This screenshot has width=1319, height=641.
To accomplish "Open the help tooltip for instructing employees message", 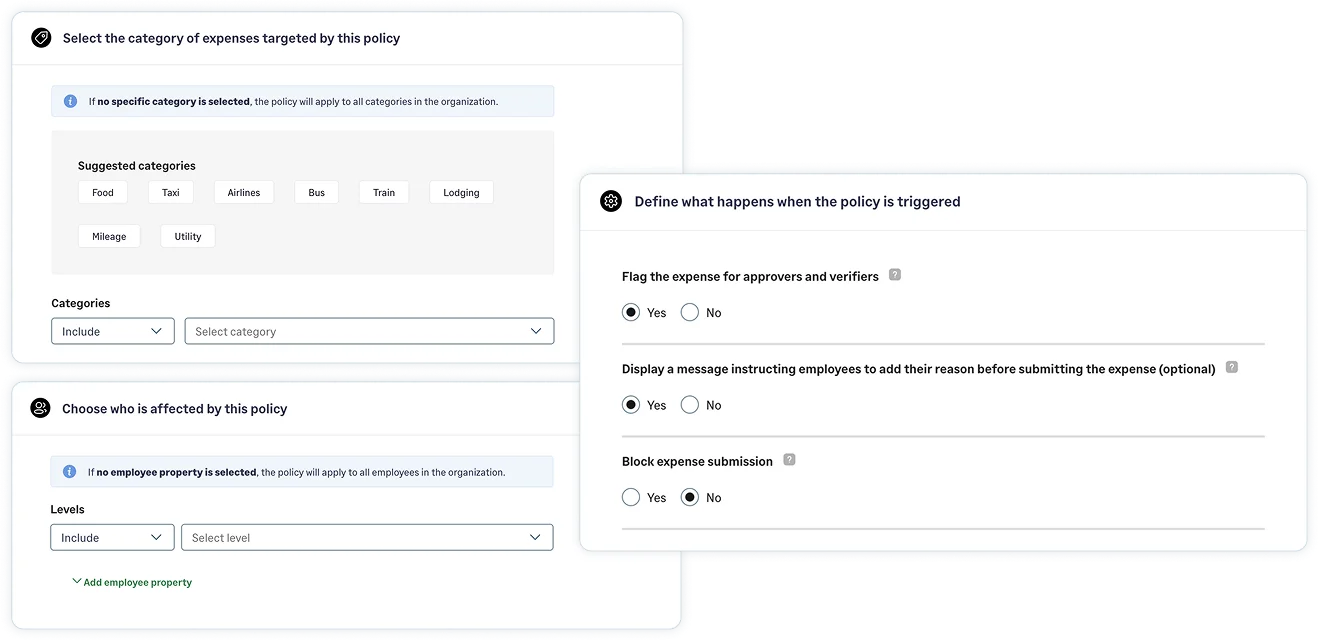I will pos(1231,367).
